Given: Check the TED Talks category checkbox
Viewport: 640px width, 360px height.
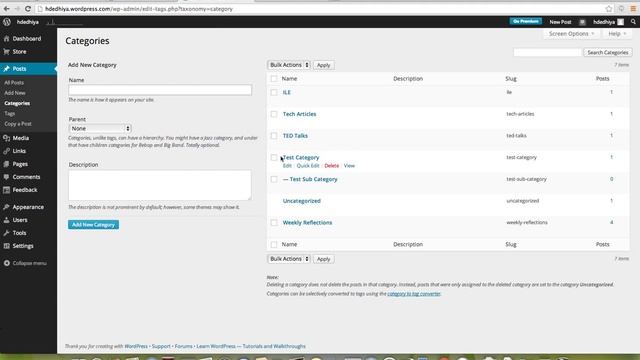Looking at the screenshot, I should pyautogui.click(x=274, y=136).
